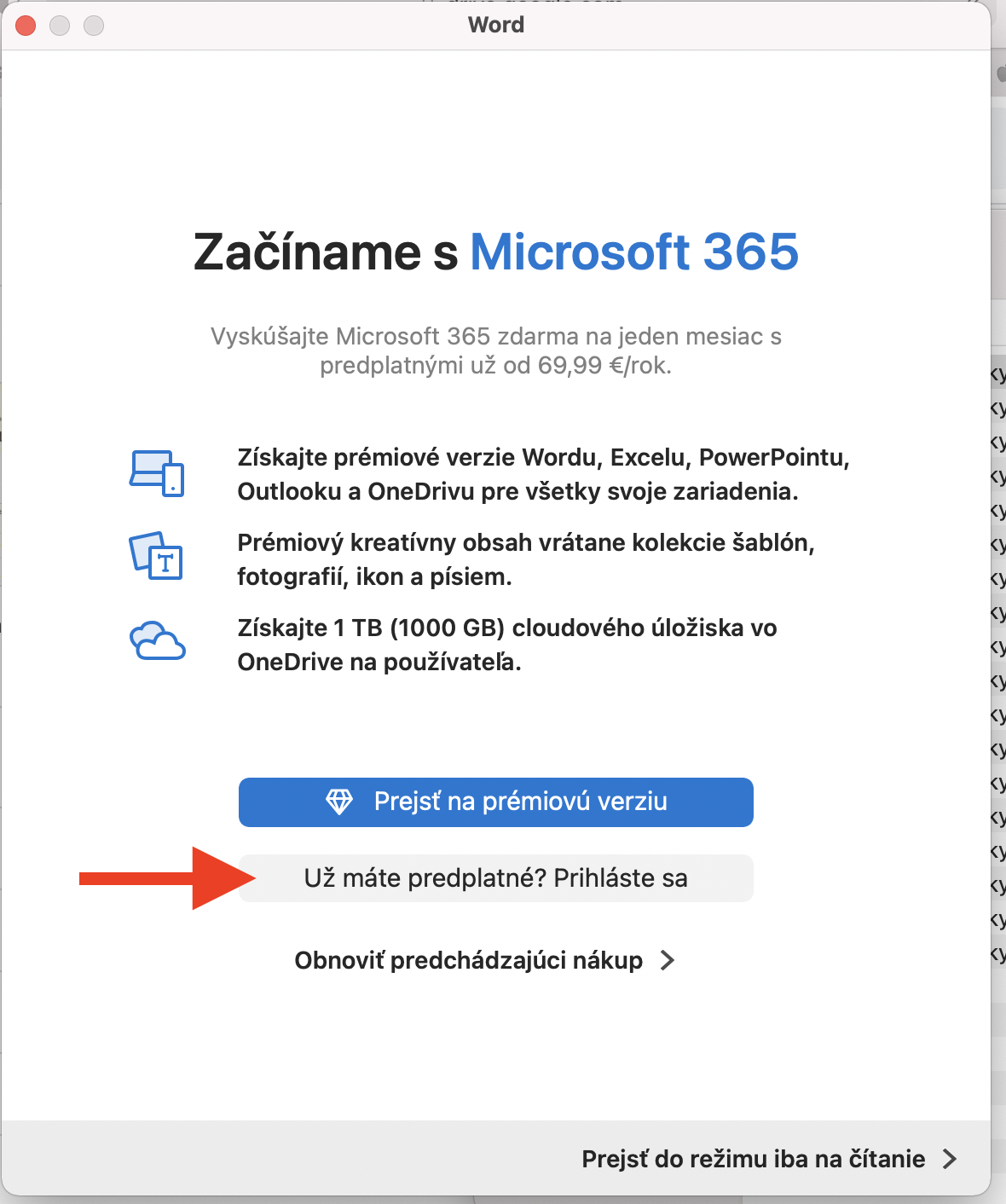This screenshot has width=1006, height=1204.
Task: Click the free trial price subtitle text
Action: [x=495, y=350]
